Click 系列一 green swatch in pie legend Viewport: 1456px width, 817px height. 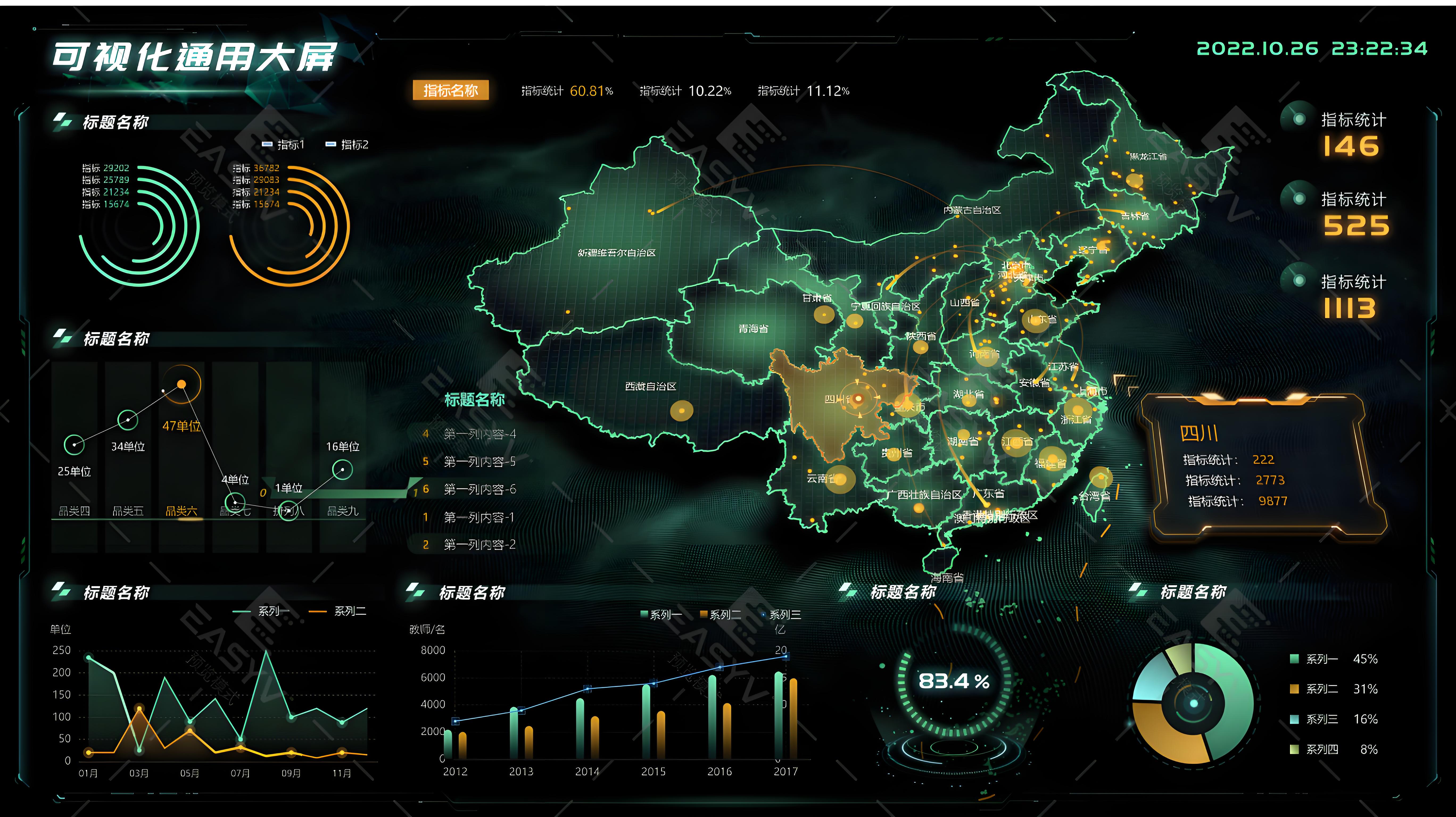coord(1294,659)
